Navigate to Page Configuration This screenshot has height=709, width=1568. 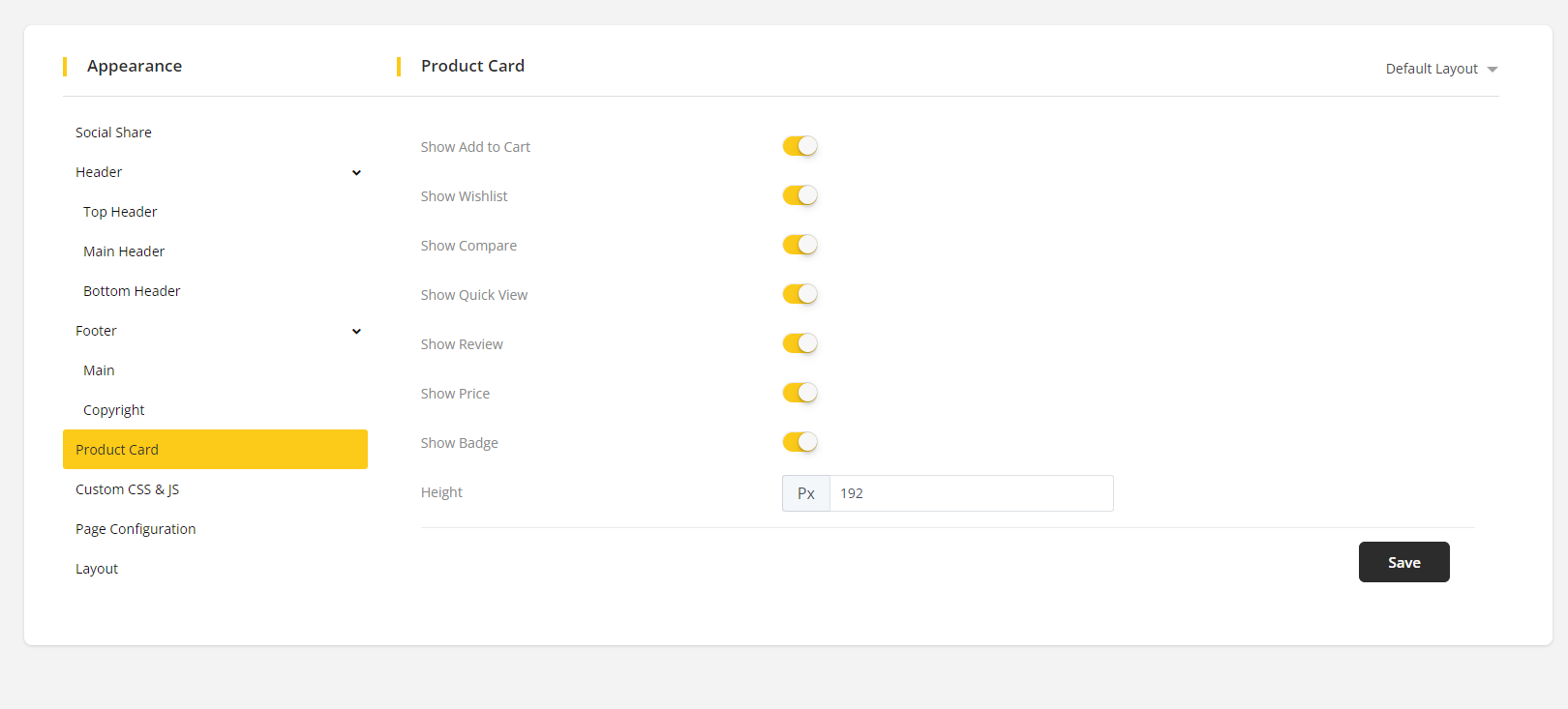[x=136, y=529]
